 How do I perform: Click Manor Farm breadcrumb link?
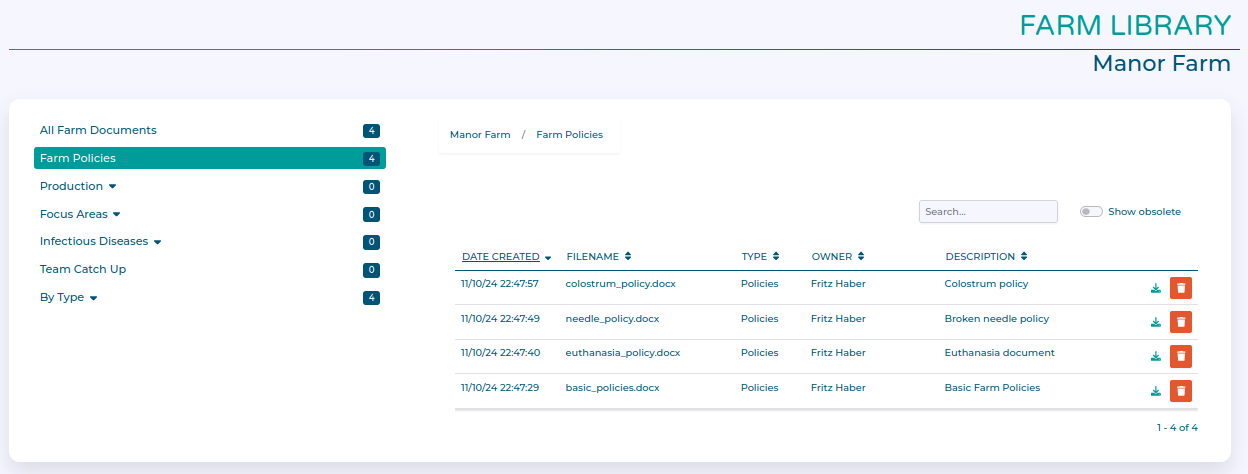pyautogui.click(x=480, y=135)
